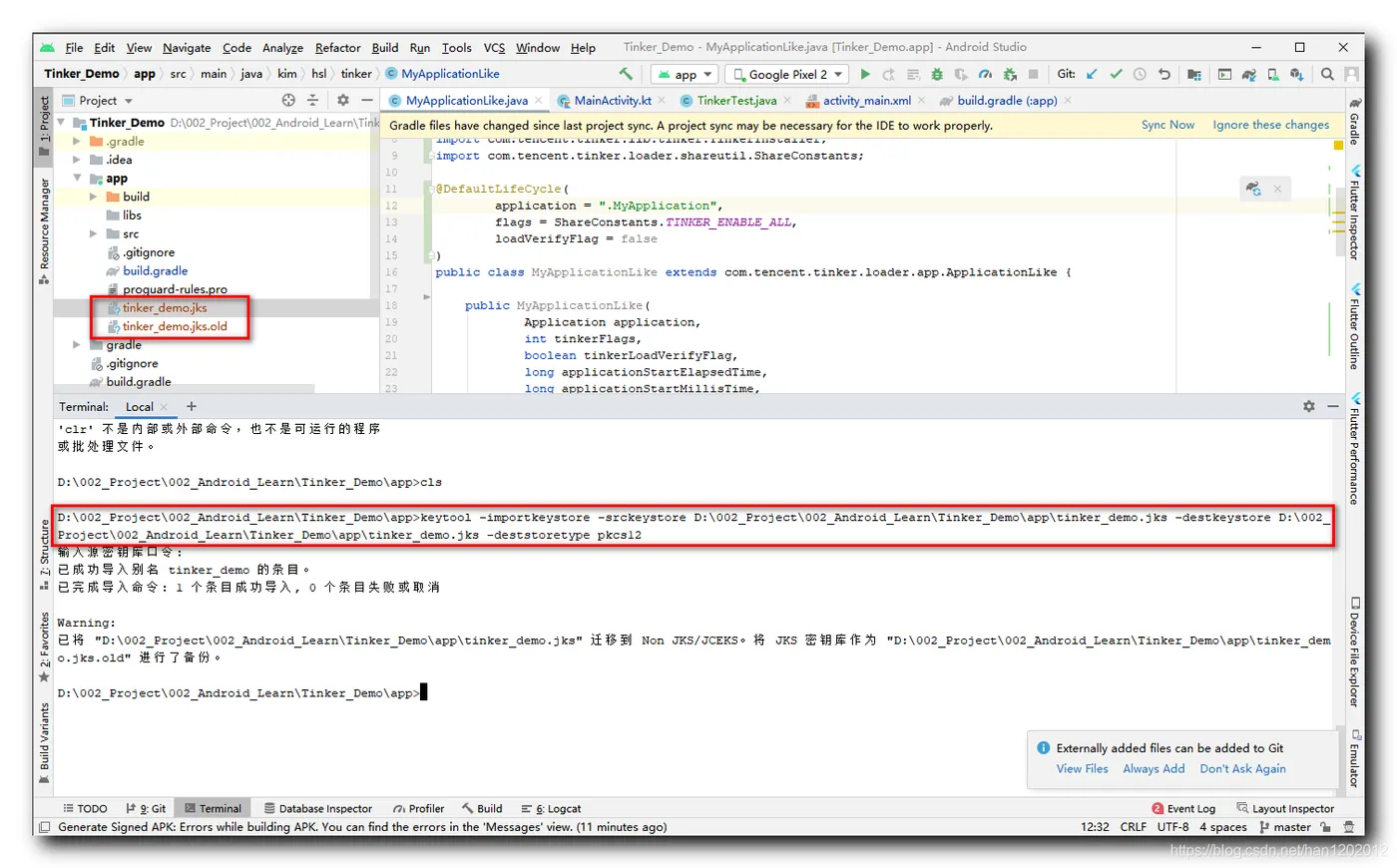1397x868 pixels.
Task: Open Terminal panel settings gear
Action: (x=1309, y=406)
